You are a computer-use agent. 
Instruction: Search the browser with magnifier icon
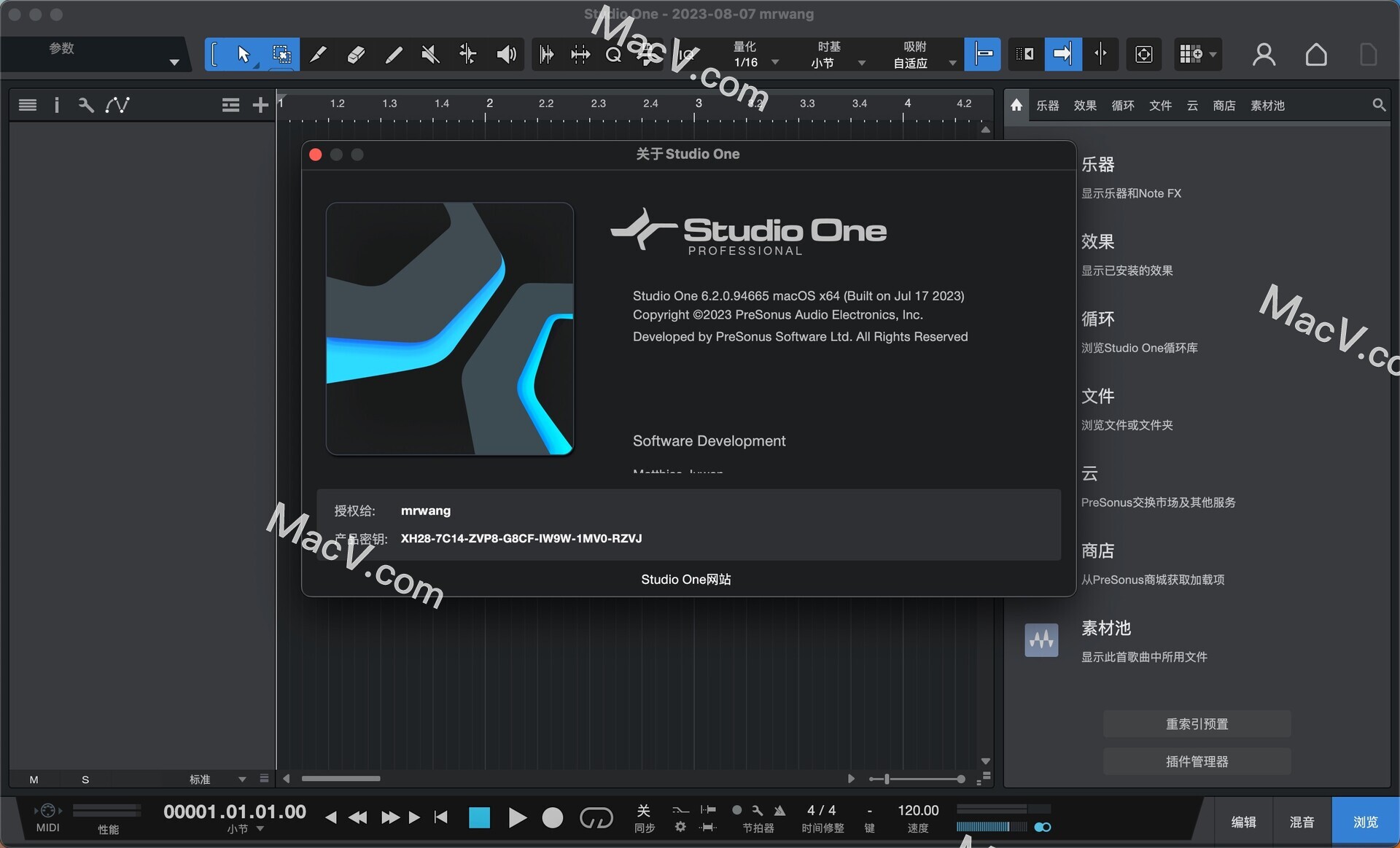click(1379, 105)
